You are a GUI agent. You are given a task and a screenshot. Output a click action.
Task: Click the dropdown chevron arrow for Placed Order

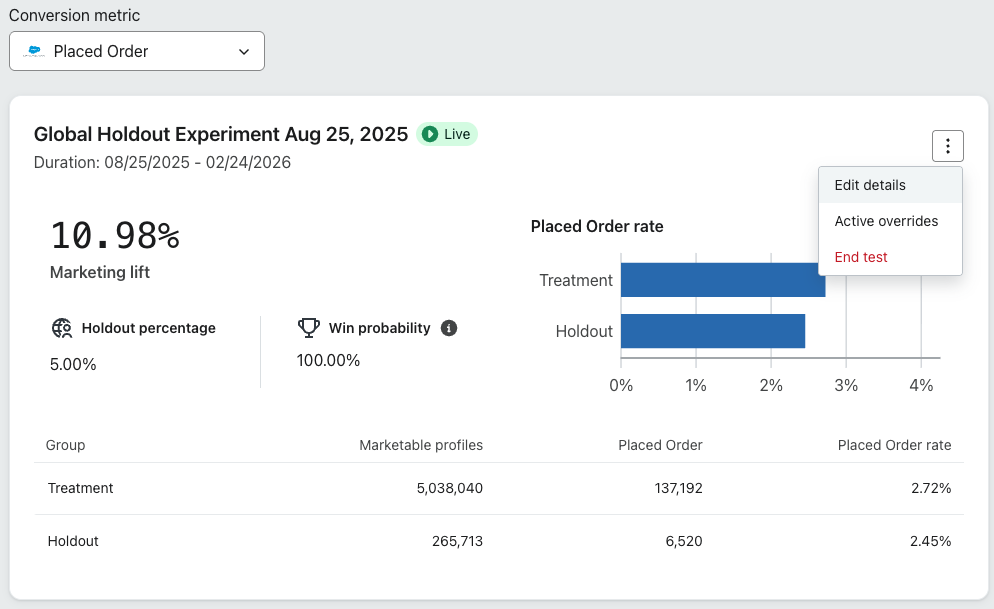(244, 52)
